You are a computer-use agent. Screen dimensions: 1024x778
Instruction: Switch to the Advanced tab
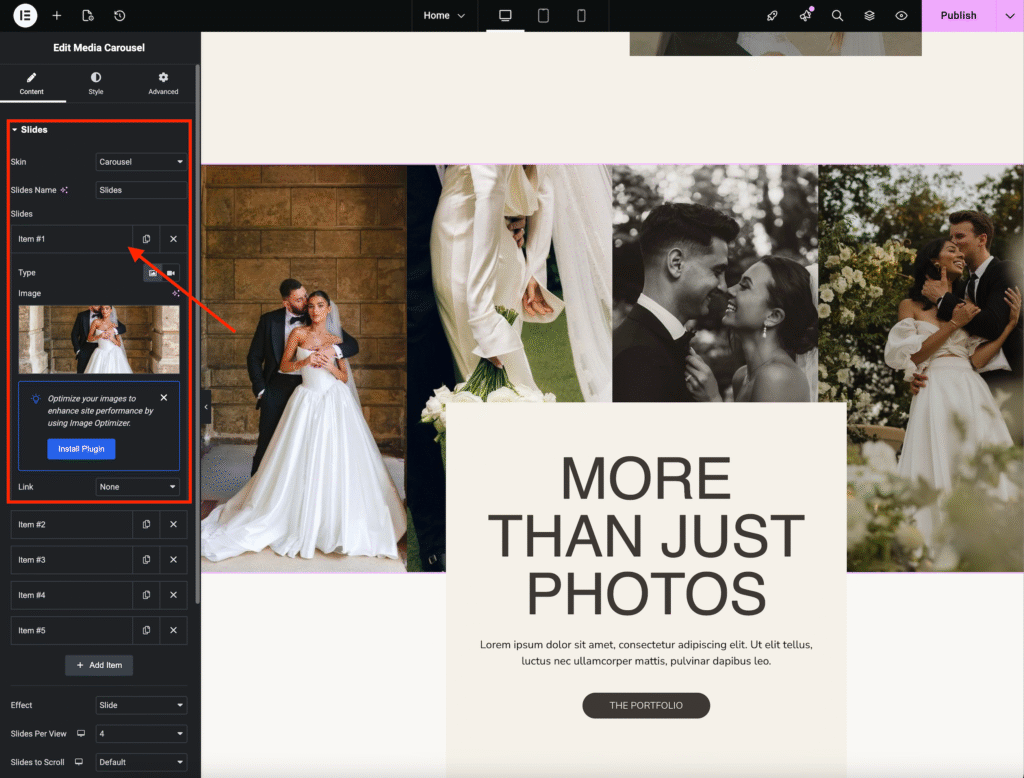click(x=163, y=83)
